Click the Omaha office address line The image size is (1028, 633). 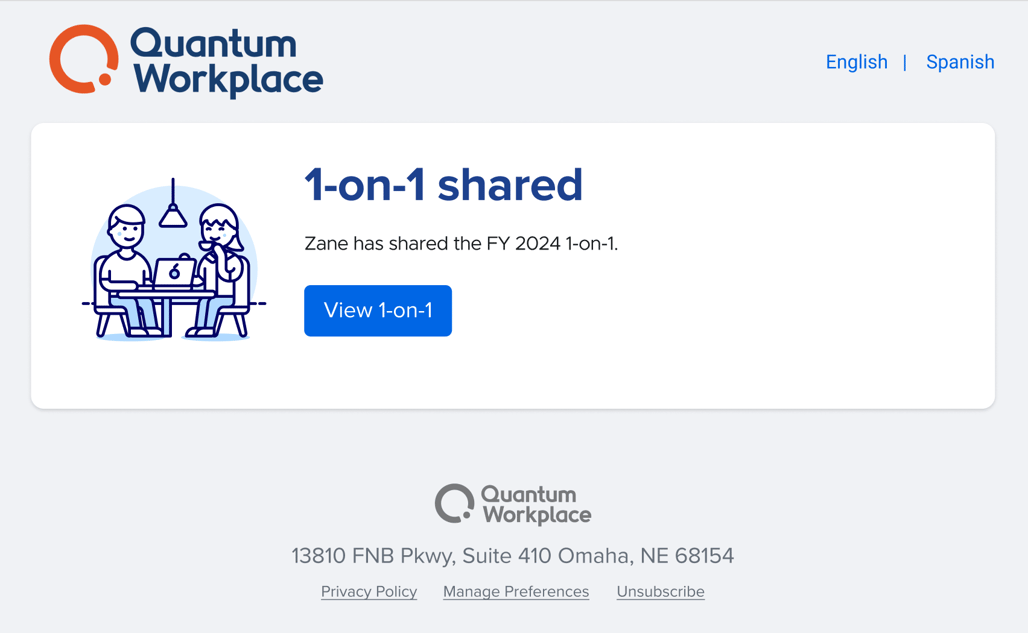pos(513,555)
